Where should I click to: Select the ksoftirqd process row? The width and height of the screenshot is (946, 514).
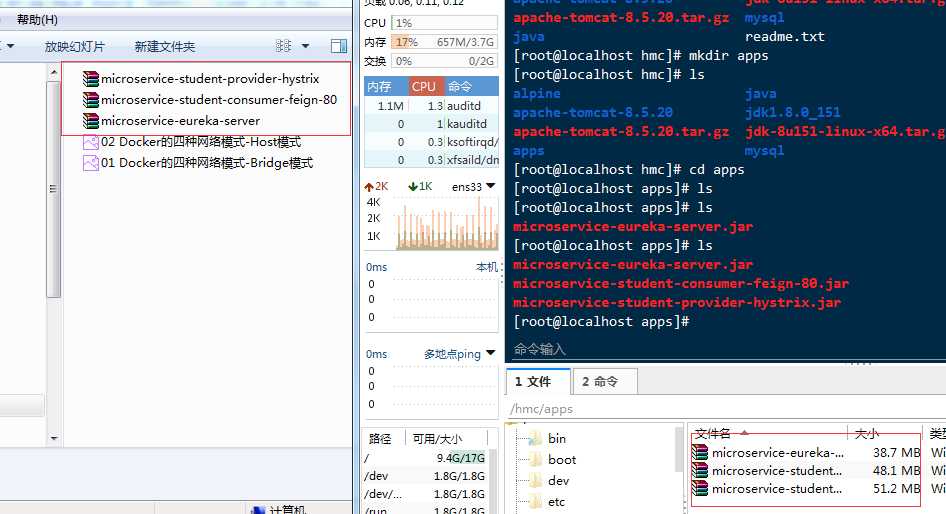pos(431,142)
